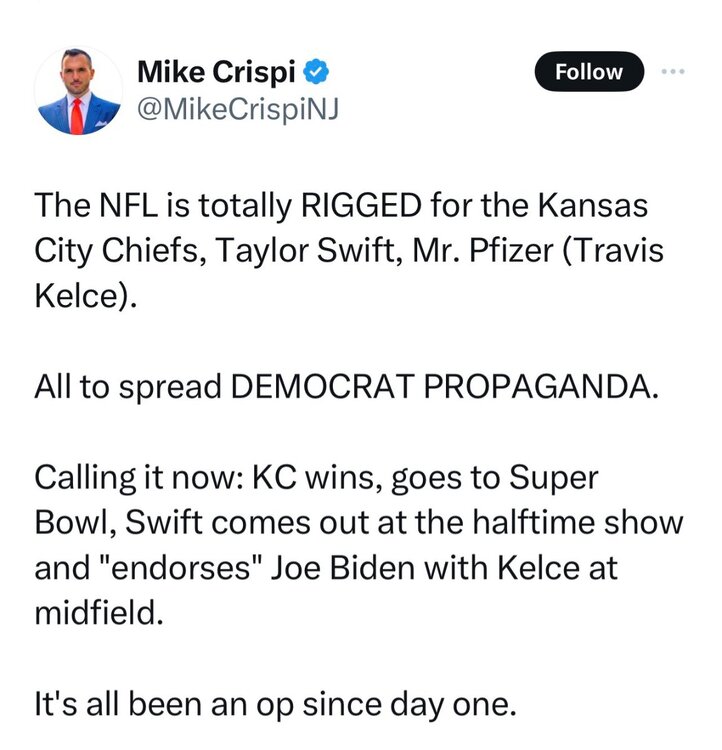Click "DEMOCRAT PROPAGANDA" in the tweet
The width and height of the screenshot is (722, 750).
click(x=445, y=388)
